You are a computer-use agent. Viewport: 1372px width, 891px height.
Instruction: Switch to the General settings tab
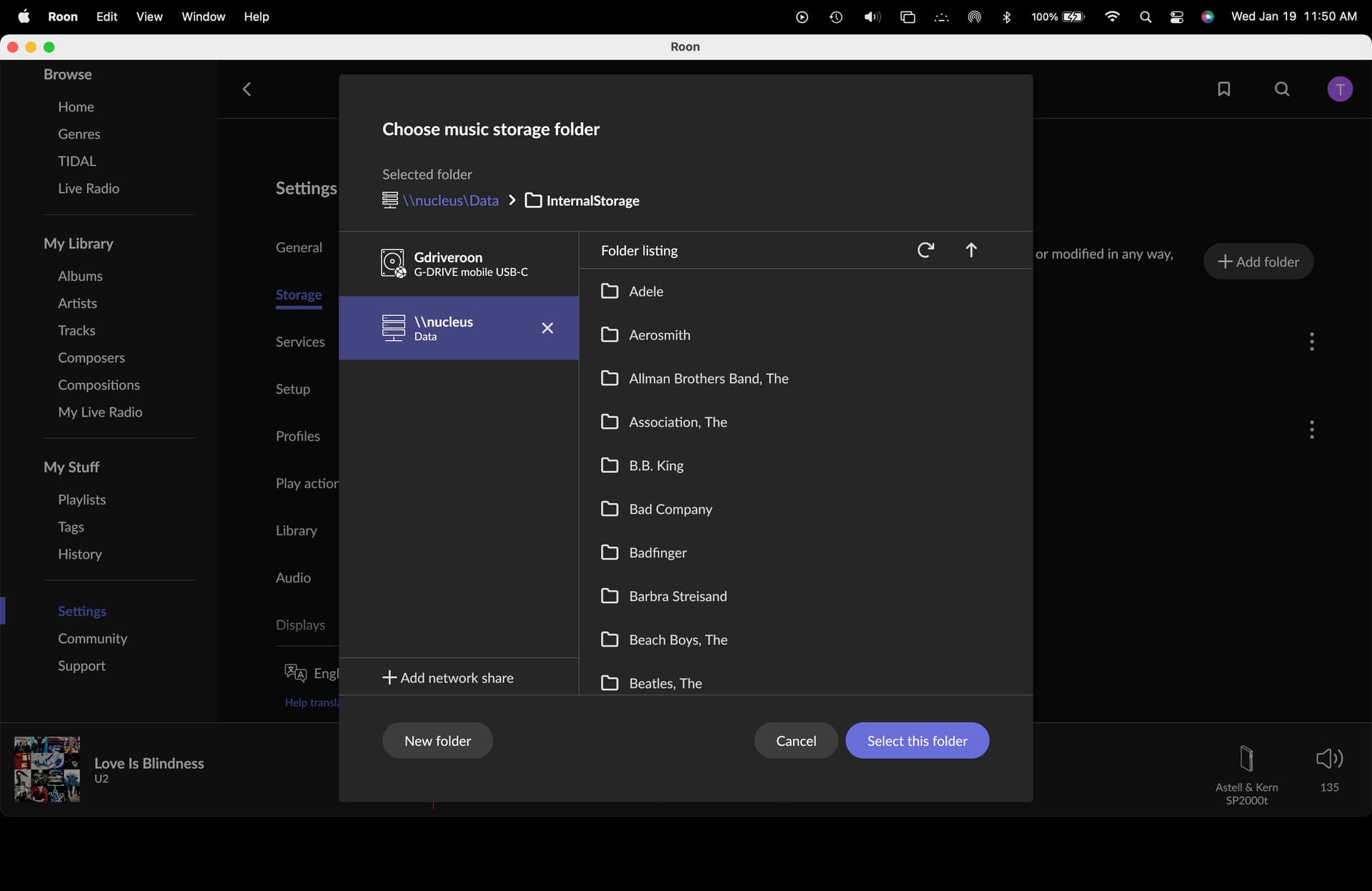coord(299,247)
